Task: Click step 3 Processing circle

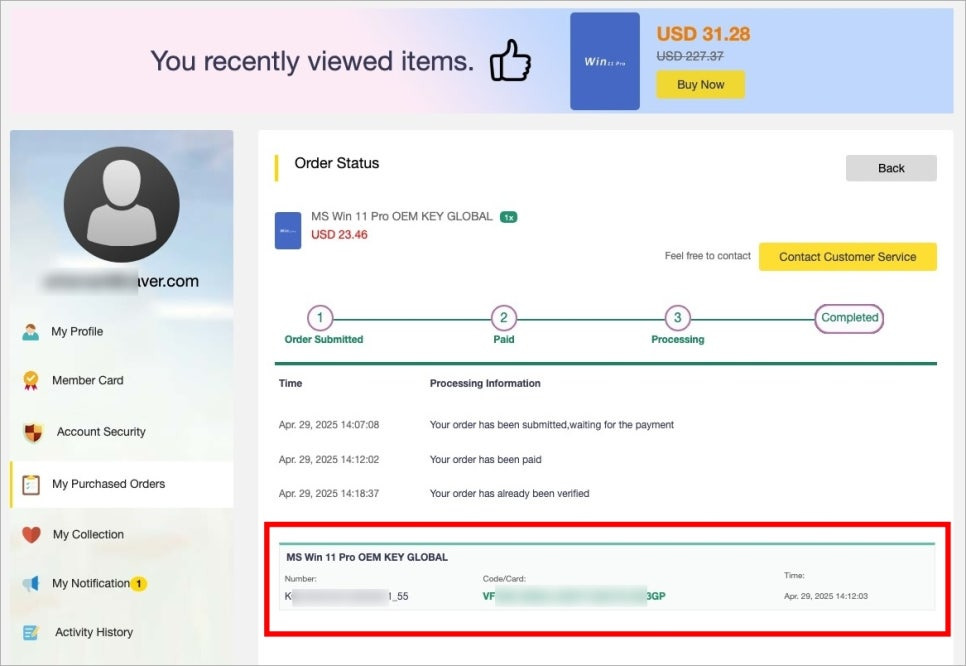Action: 677,318
